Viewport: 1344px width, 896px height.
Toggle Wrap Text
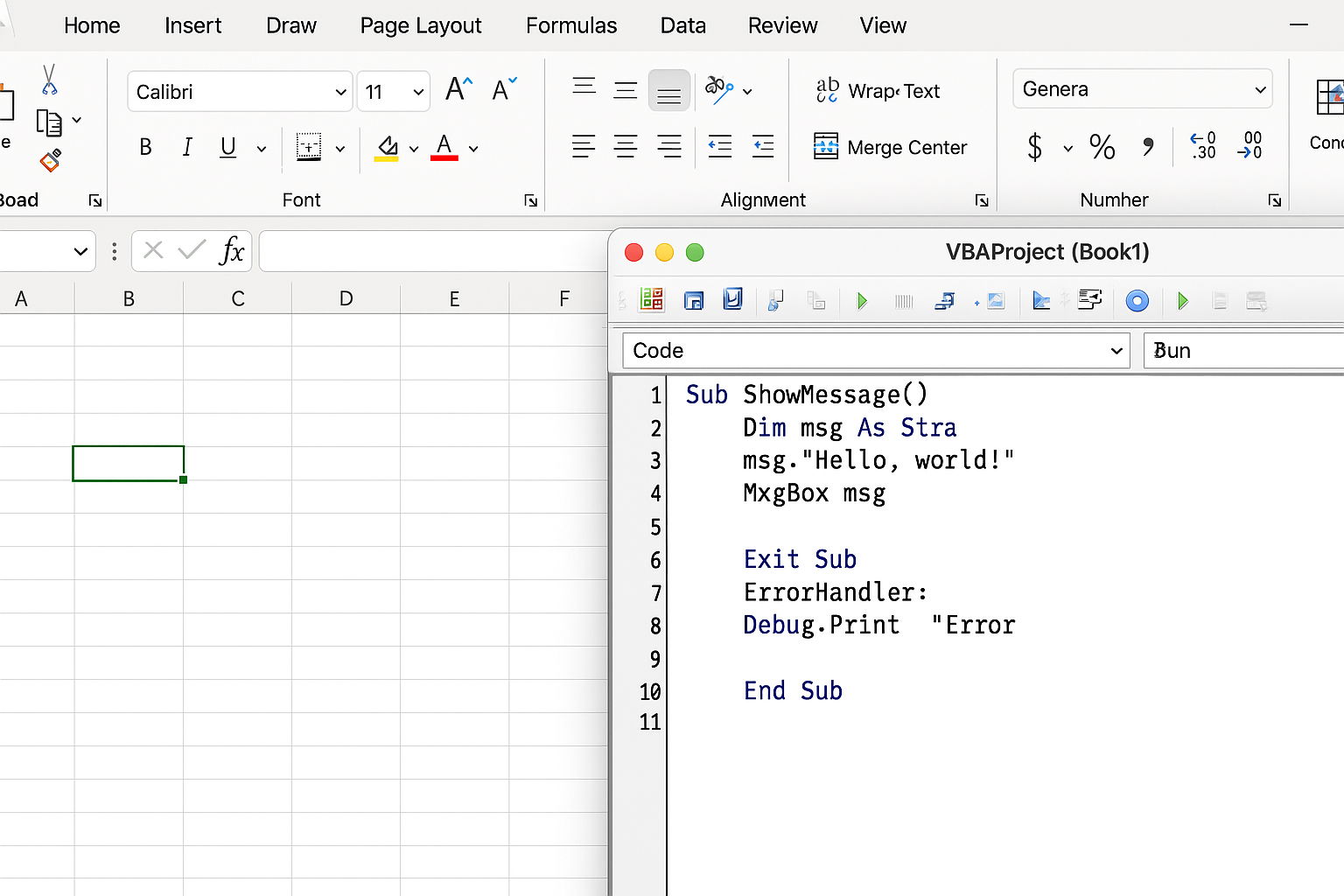pos(878,90)
